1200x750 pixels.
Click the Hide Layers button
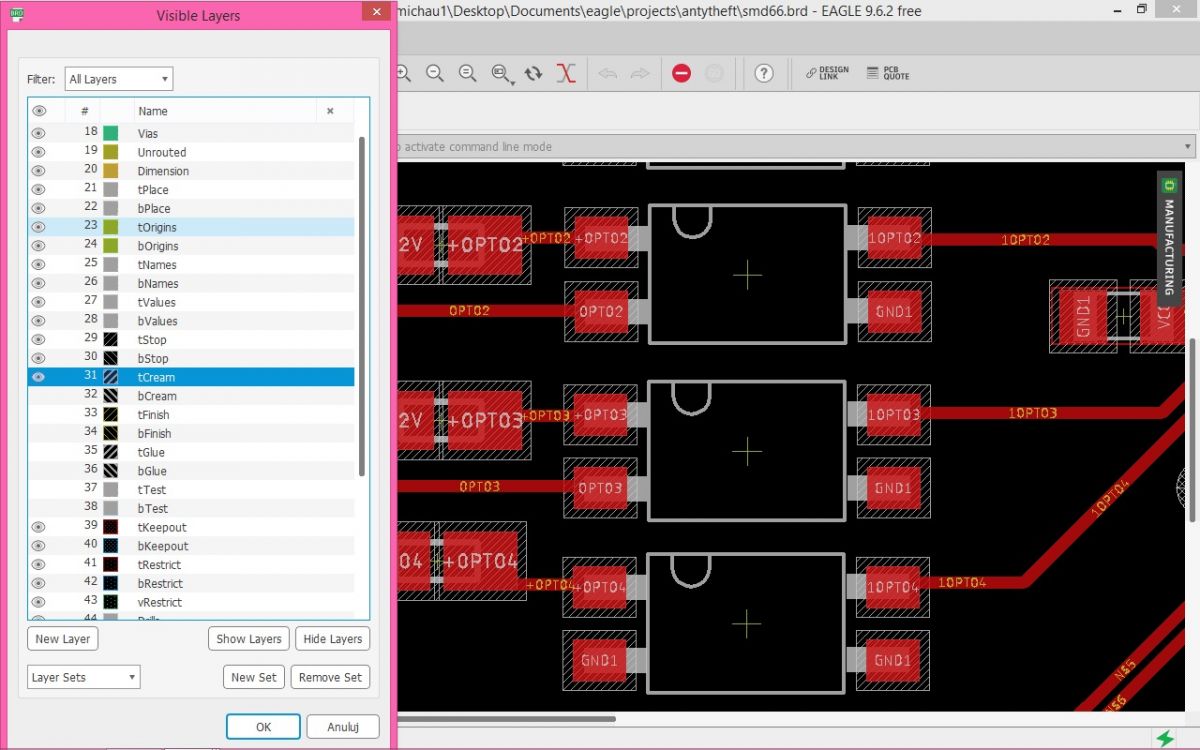tap(332, 639)
